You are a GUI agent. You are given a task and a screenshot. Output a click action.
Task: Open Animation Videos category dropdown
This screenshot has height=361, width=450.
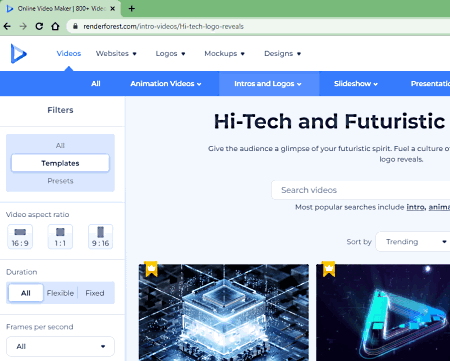(166, 84)
